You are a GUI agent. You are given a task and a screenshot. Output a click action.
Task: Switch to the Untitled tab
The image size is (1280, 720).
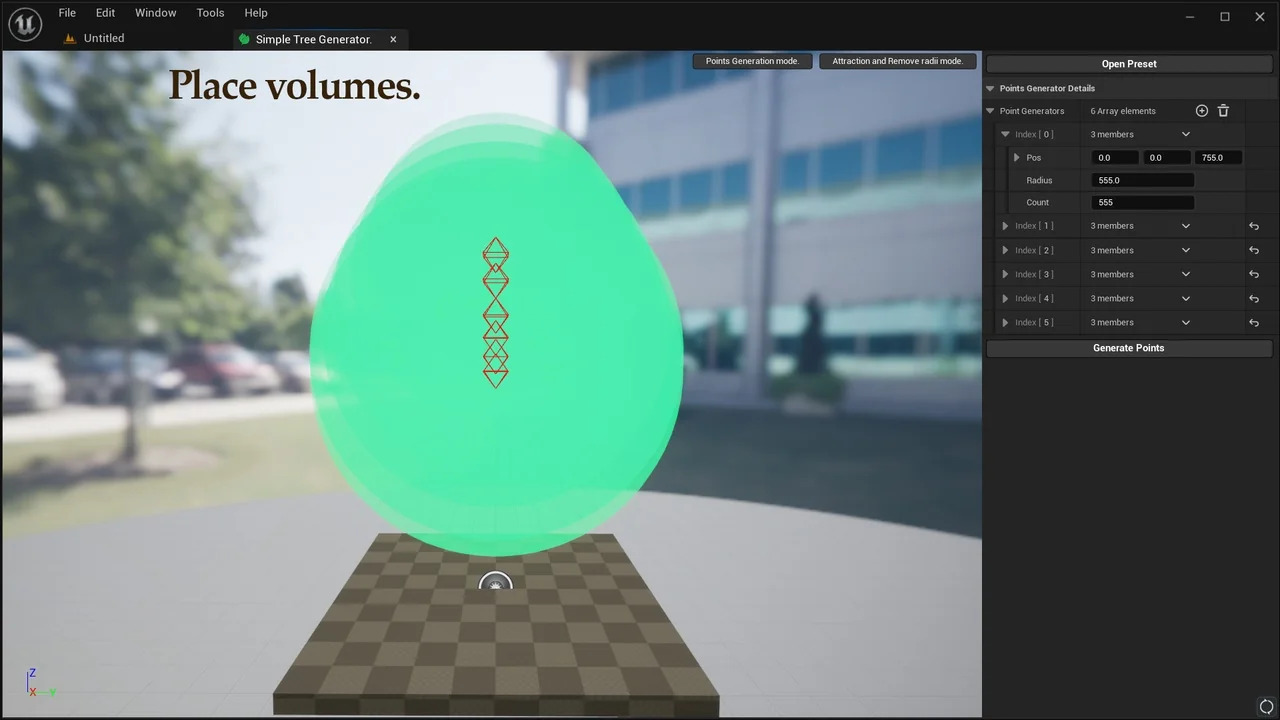tap(103, 38)
